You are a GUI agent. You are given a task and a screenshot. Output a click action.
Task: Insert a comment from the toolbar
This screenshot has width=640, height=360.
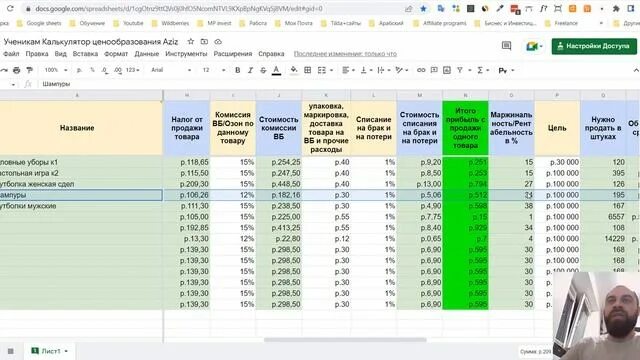coord(434,70)
